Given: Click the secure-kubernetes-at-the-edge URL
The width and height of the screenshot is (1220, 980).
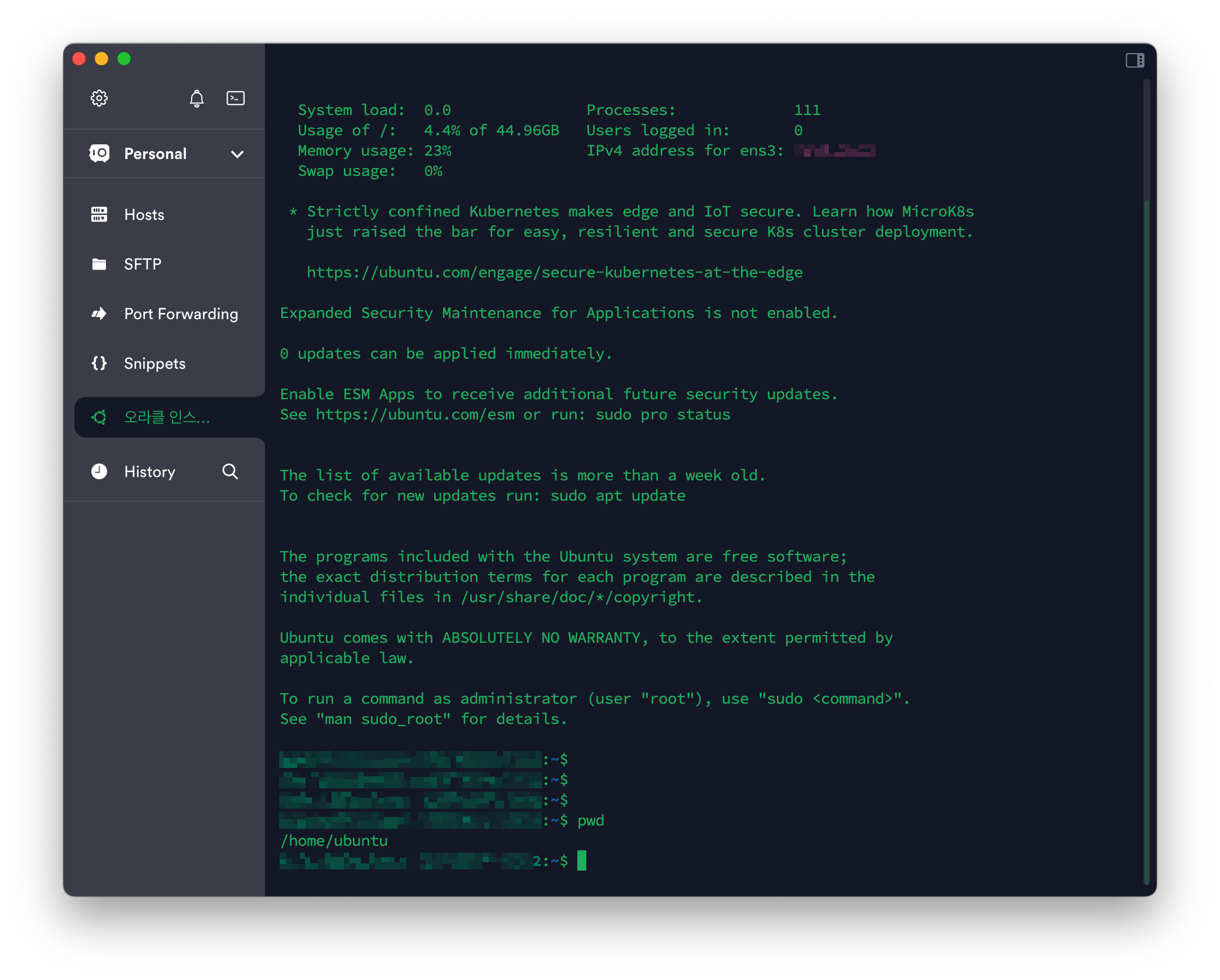Looking at the screenshot, I should pyautogui.click(x=554, y=273).
